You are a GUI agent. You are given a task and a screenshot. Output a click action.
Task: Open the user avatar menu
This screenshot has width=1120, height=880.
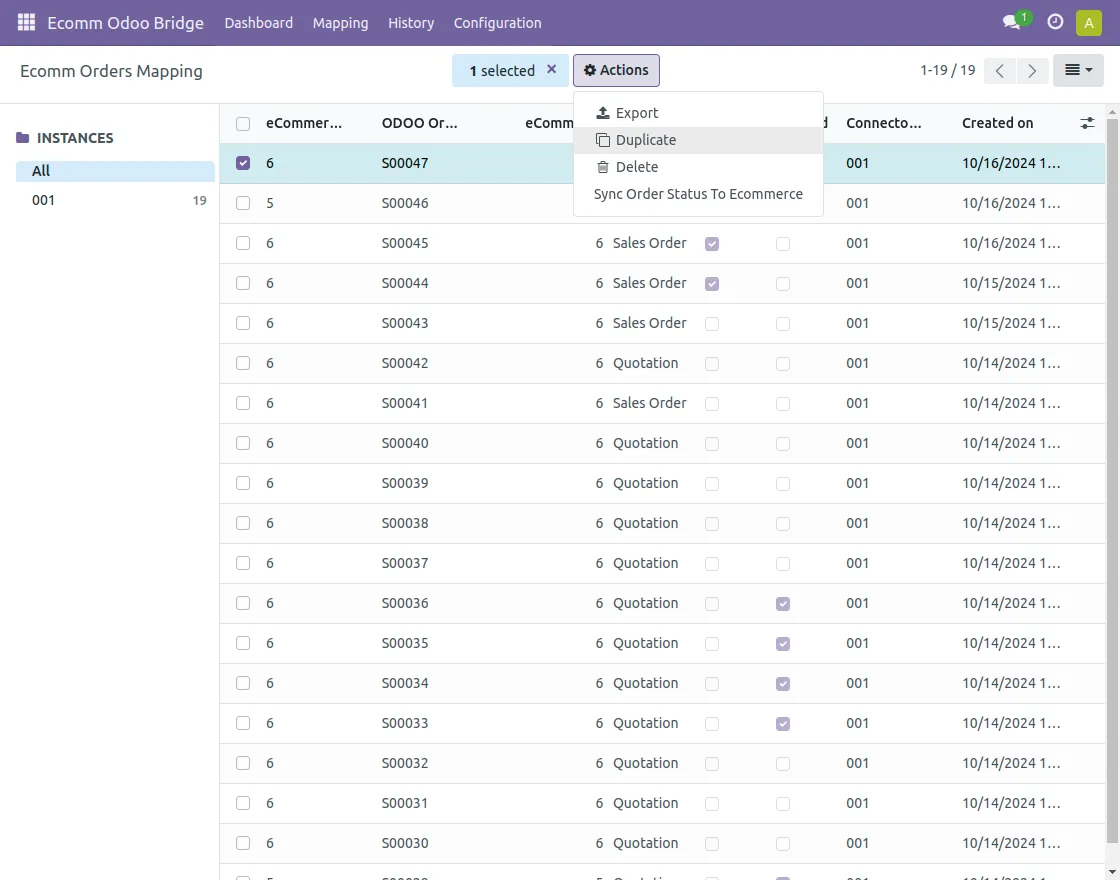coord(1088,22)
